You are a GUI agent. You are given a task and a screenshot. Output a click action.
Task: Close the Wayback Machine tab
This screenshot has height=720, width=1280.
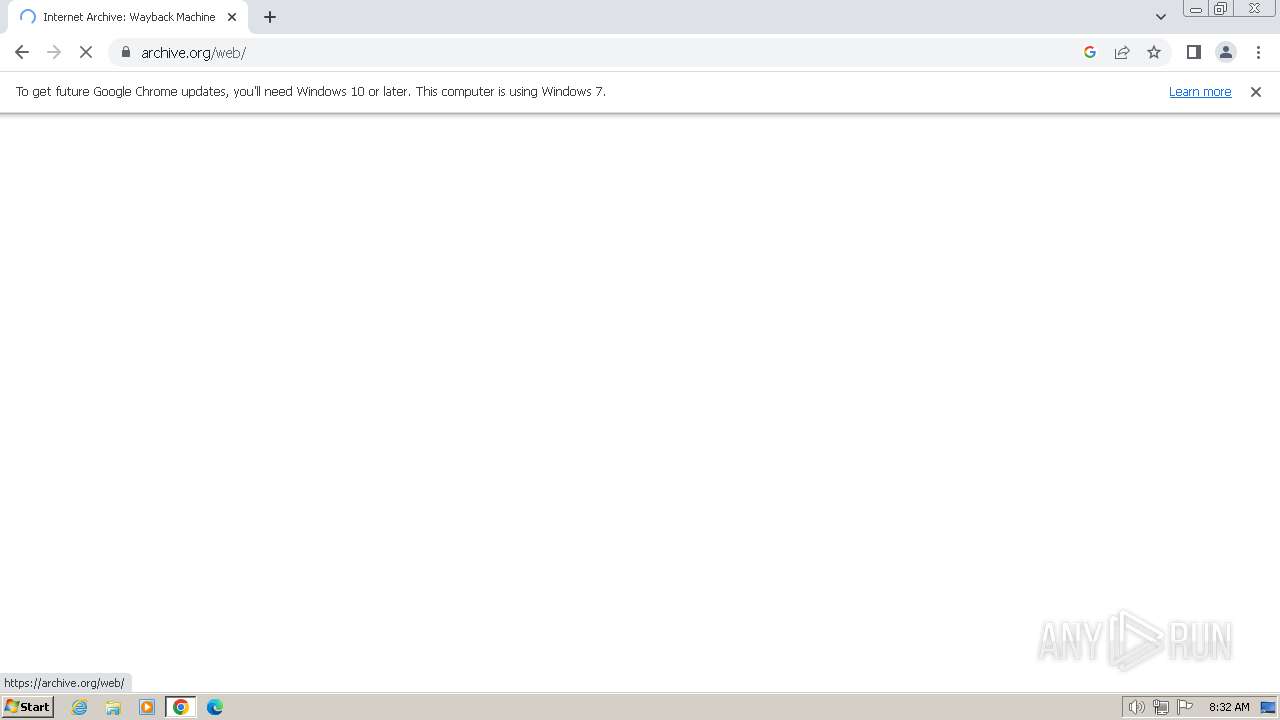[x=232, y=17]
